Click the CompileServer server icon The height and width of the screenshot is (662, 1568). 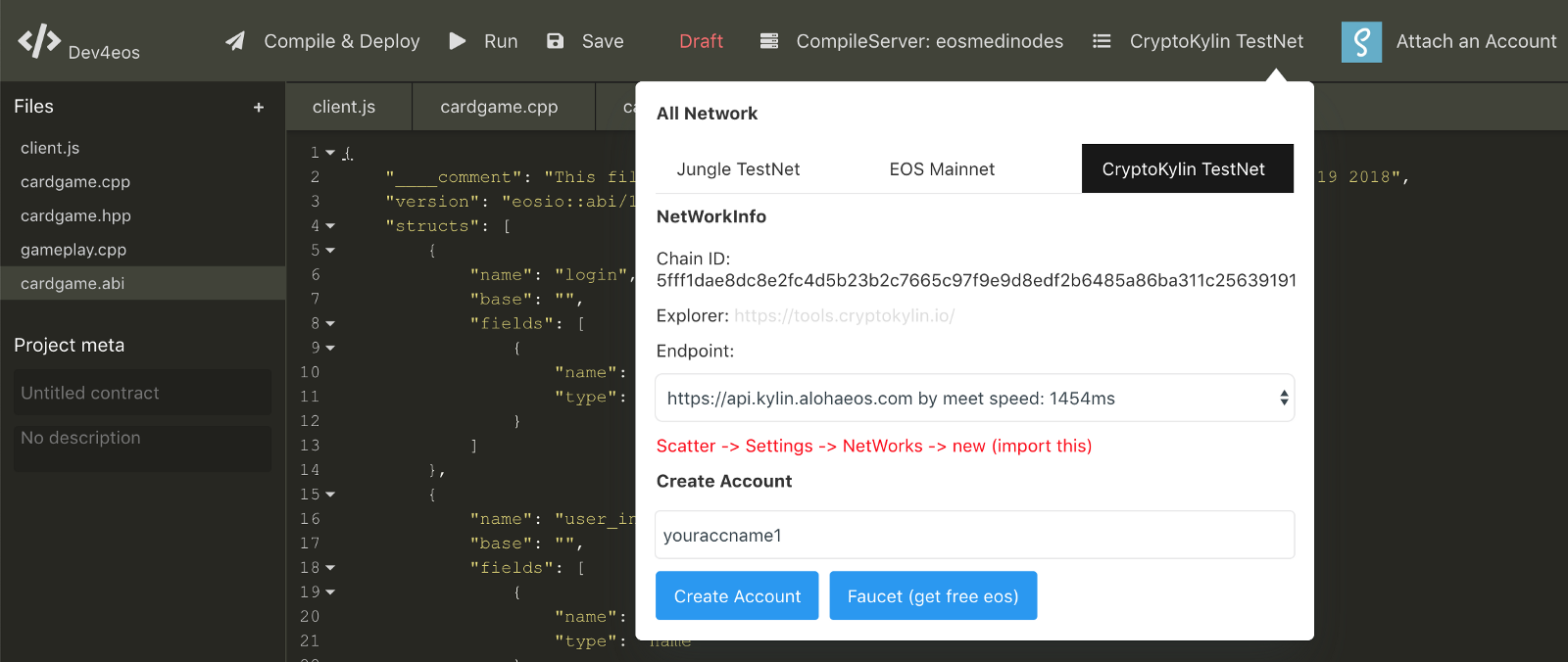[769, 41]
